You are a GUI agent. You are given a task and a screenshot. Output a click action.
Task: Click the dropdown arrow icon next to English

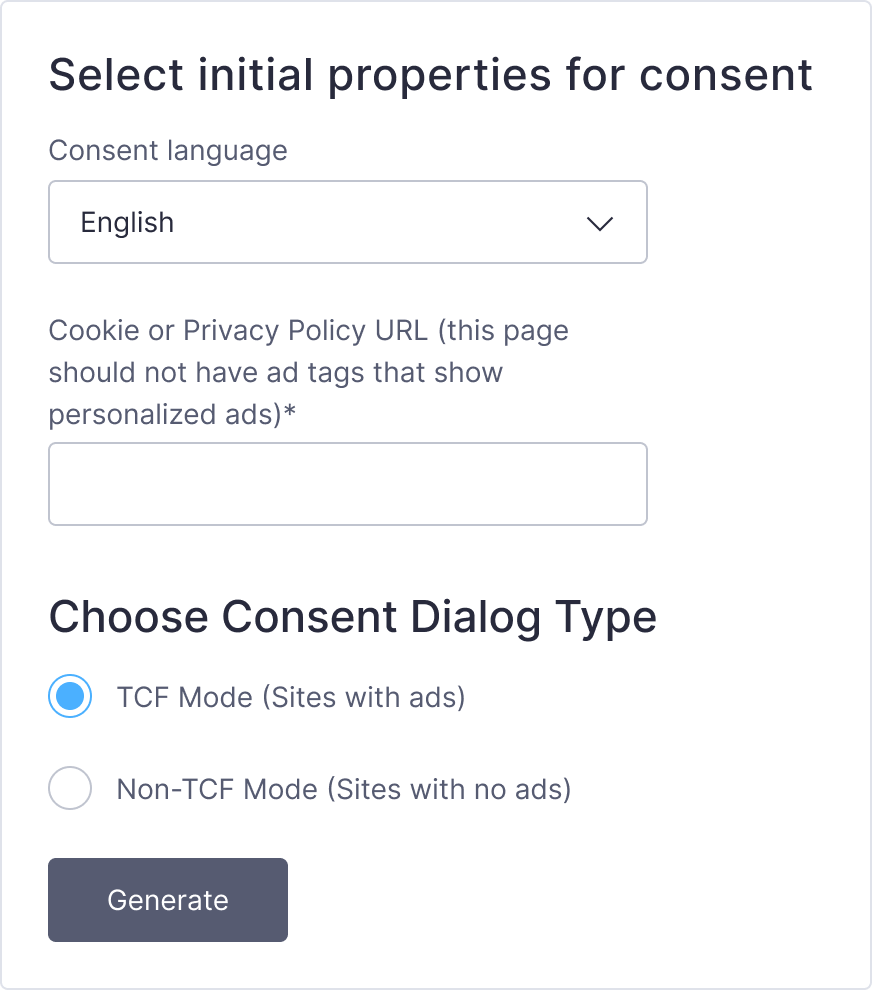[x=600, y=224]
